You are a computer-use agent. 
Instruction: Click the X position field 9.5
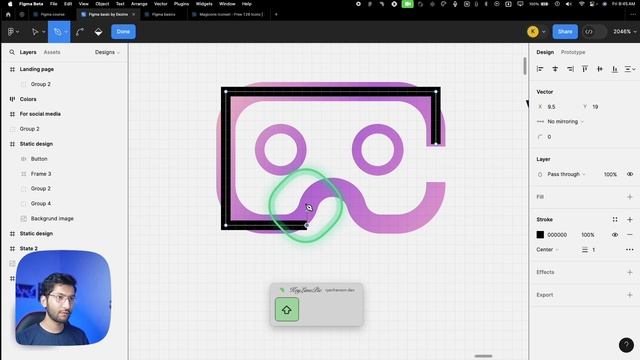(555, 107)
